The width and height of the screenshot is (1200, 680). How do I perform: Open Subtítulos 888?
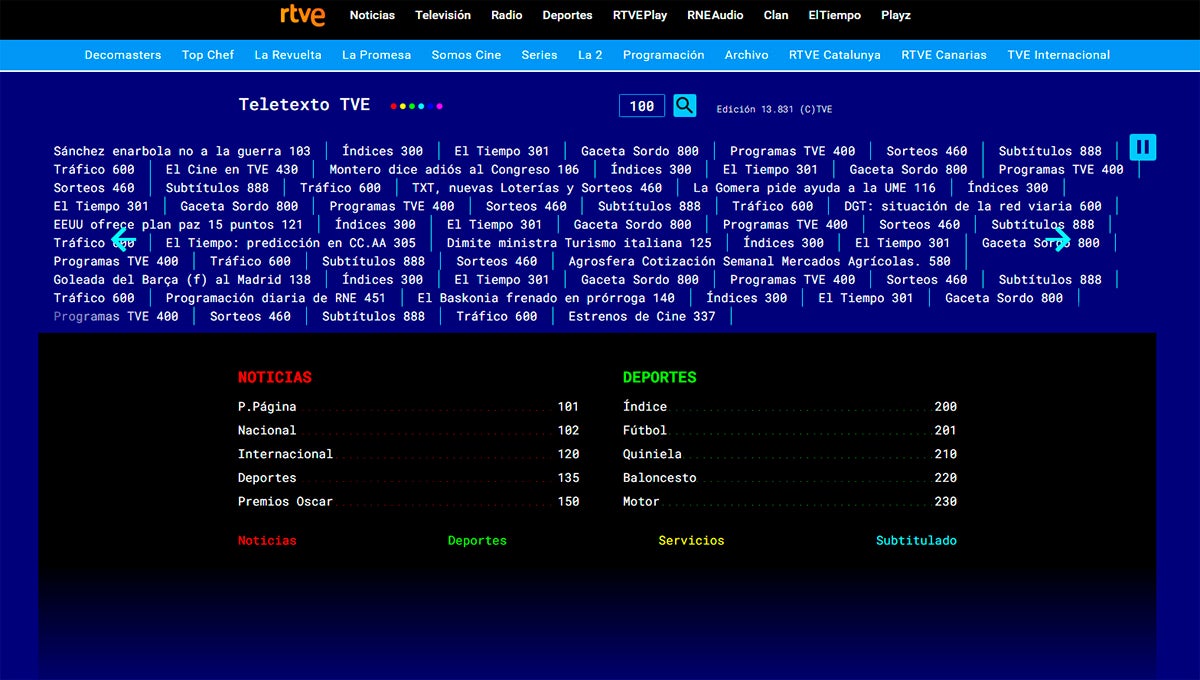tap(1049, 150)
